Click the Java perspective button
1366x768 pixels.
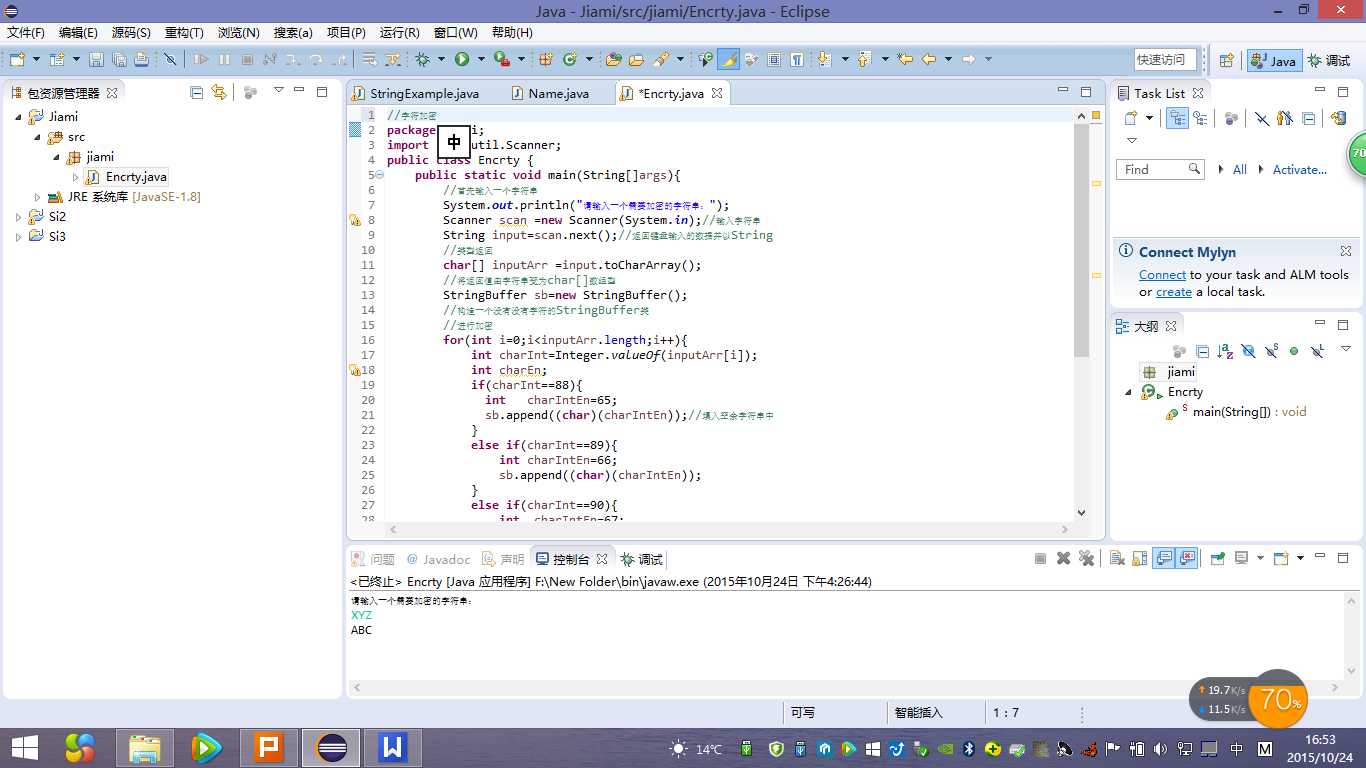coord(1273,60)
